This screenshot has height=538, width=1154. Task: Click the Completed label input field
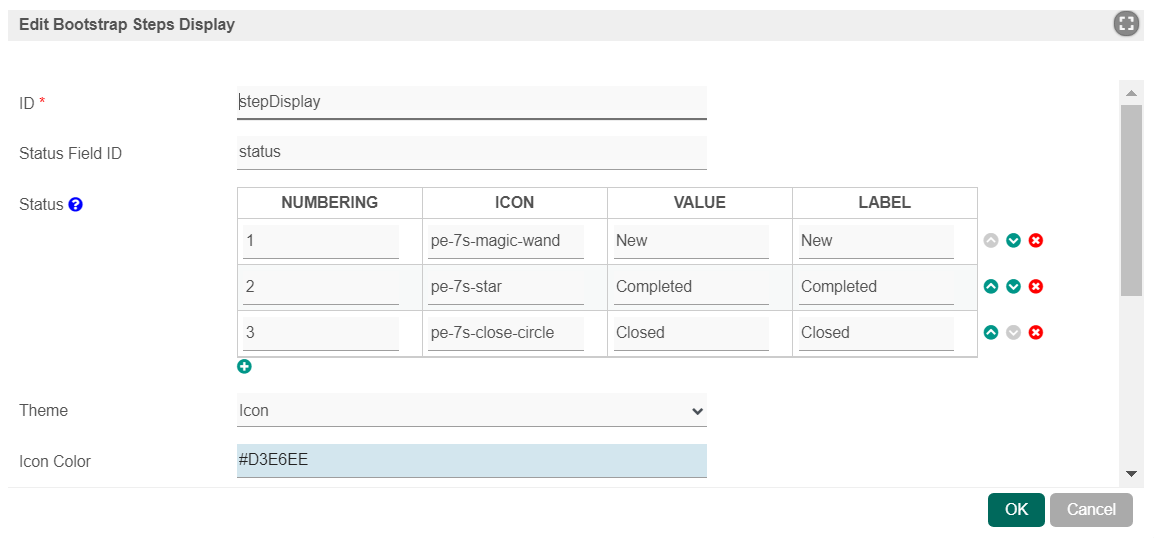[876, 287]
